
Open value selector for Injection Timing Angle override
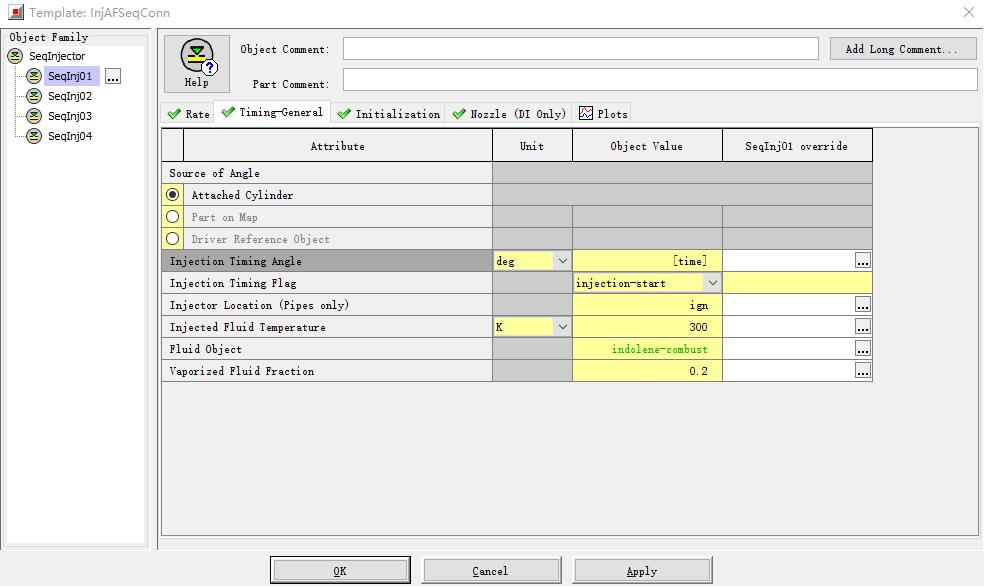tap(863, 261)
